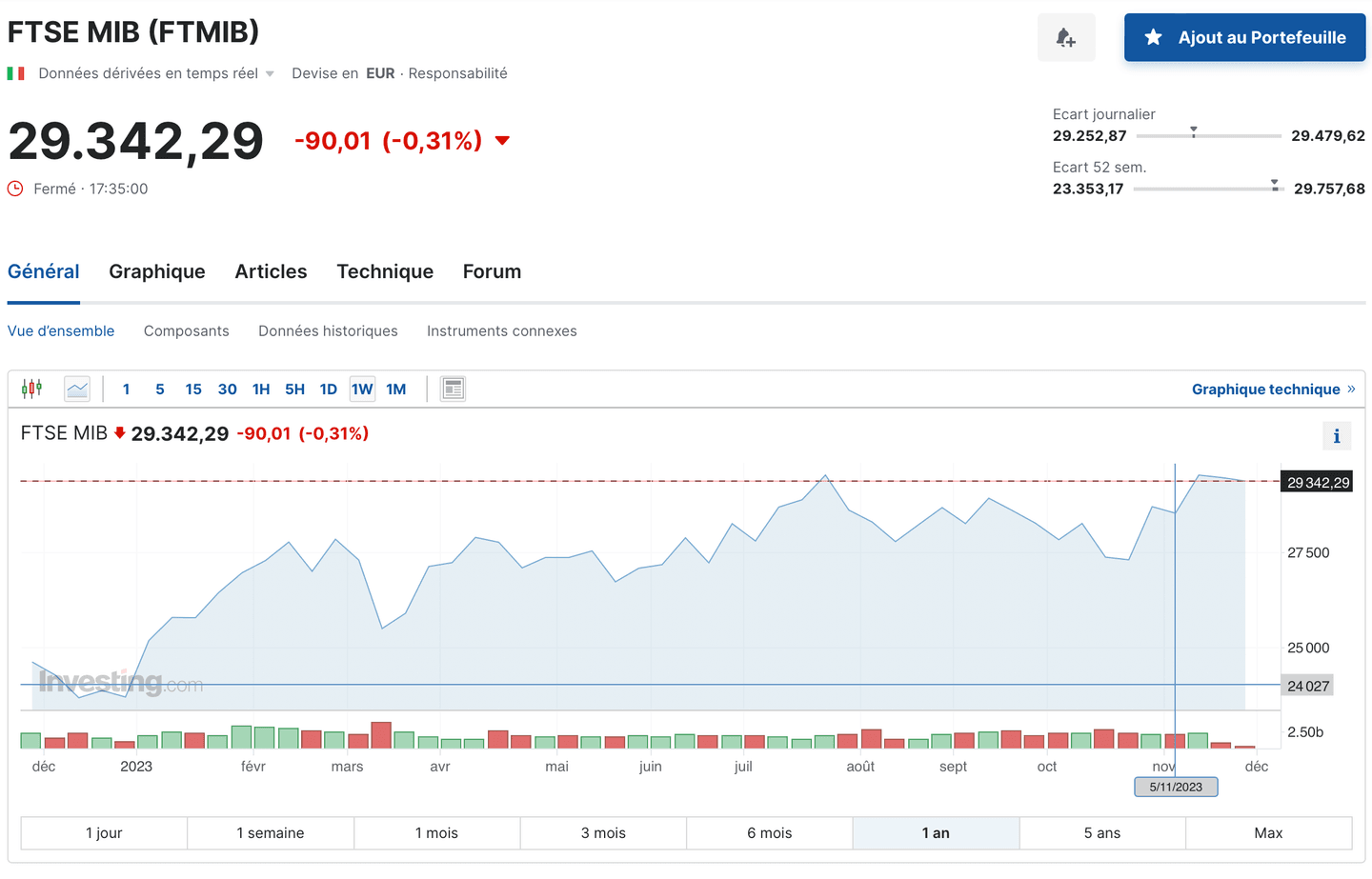Click the Ecart 52 sem. range slider marker
The width and height of the screenshot is (1372, 879).
pos(1274,186)
